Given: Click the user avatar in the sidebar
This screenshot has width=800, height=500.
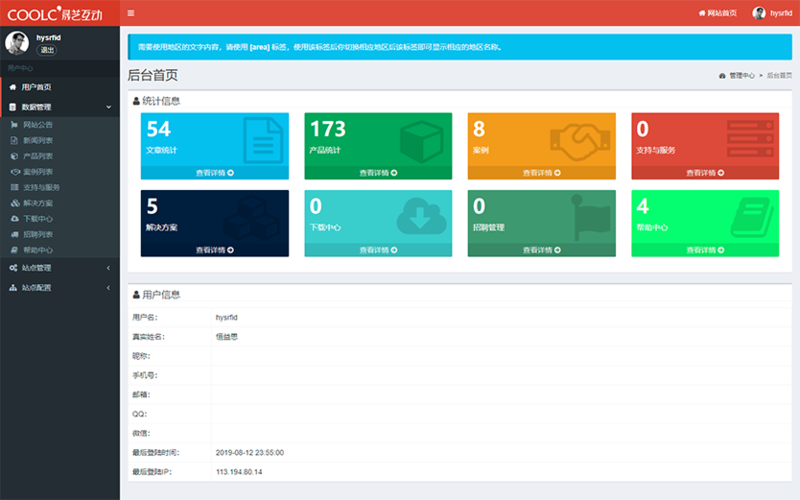Looking at the screenshot, I should pos(16,42).
